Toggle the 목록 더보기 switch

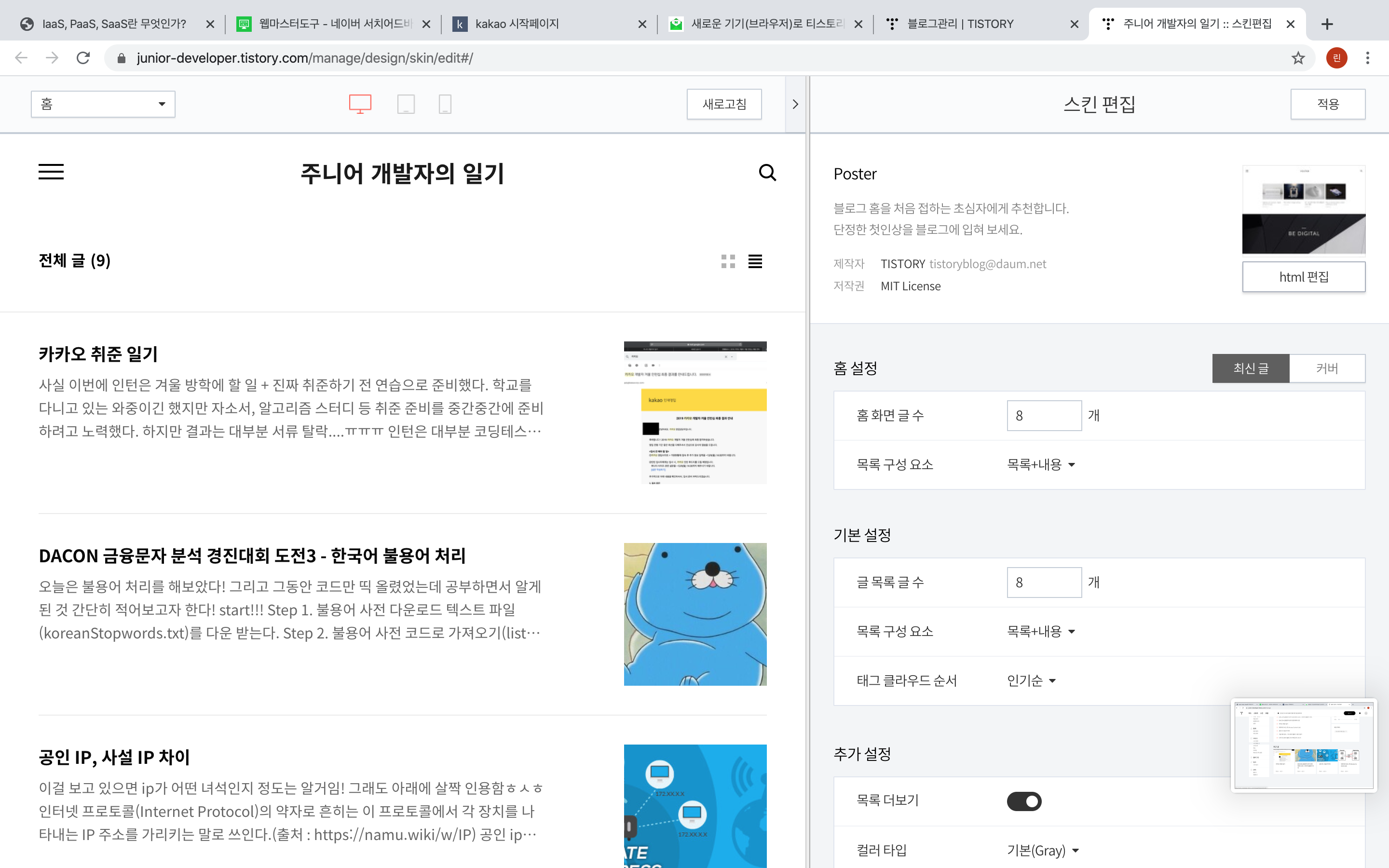1024,801
